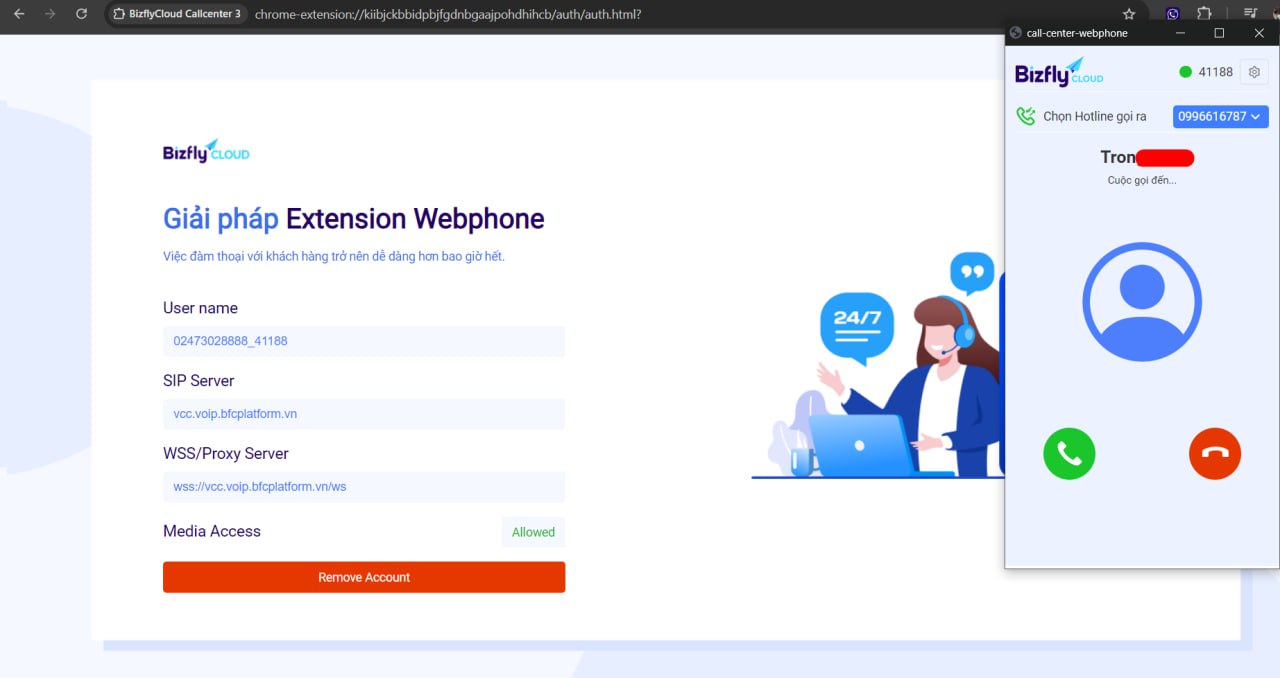This screenshot has width=1280, height=678.
Task: Go back in the browser
Action: coord(20,14)
